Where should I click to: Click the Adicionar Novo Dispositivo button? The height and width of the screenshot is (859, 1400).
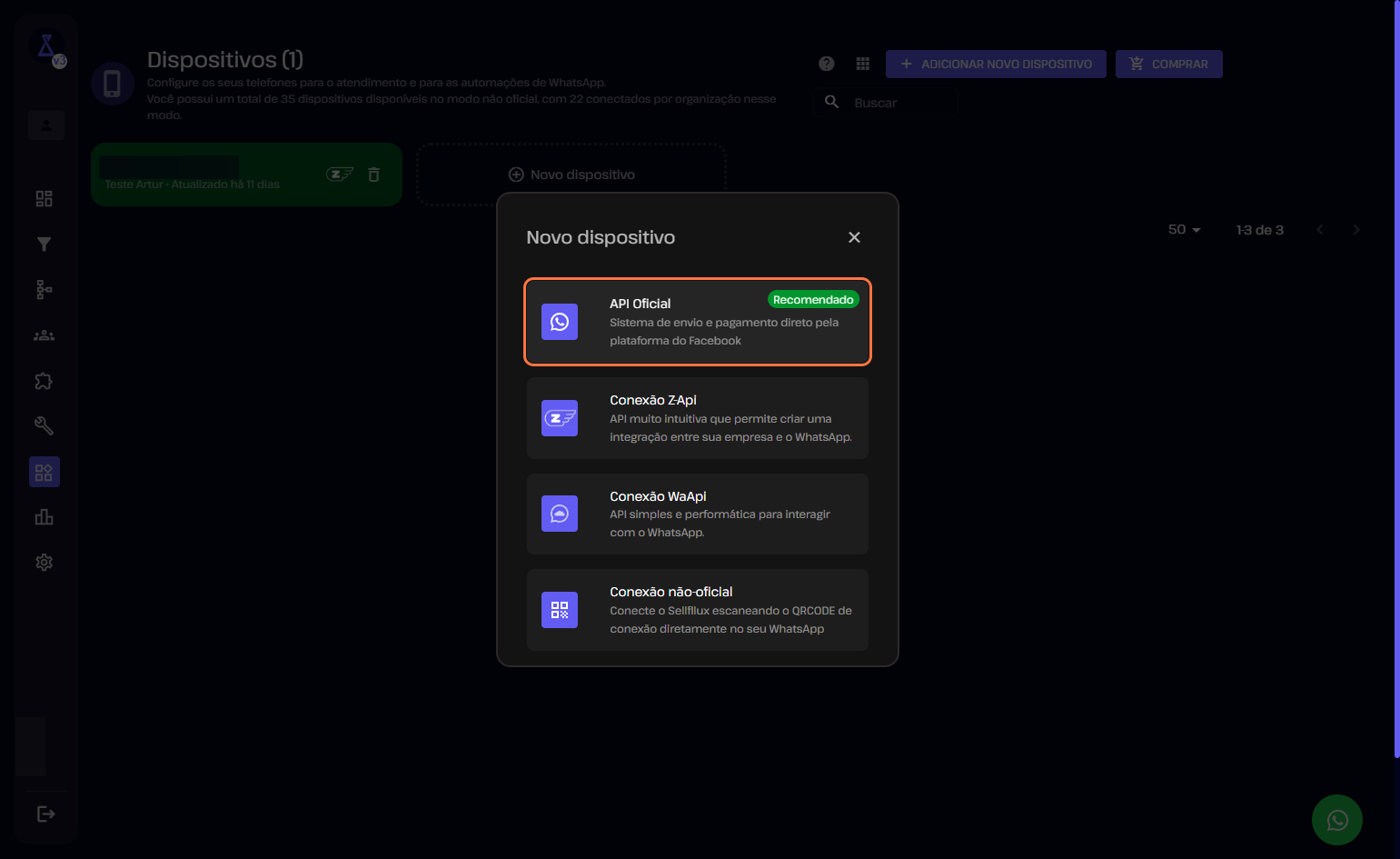pos(996,64)
